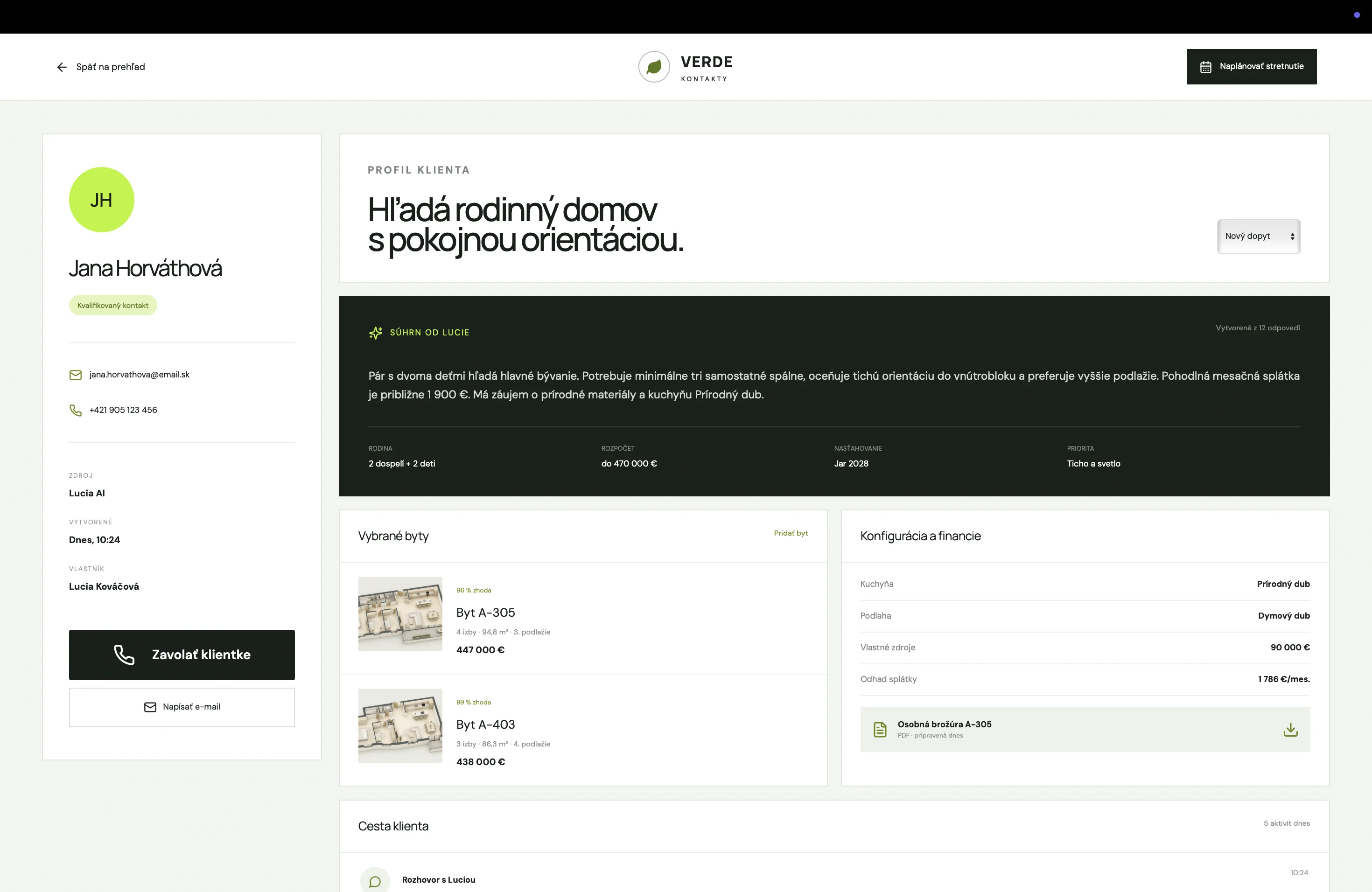Image resolution: width=1372 pixels, height=892 pixels.
Task: Click the sparkle icon next to Súhrn od Lucie
Action: point(375,333)
